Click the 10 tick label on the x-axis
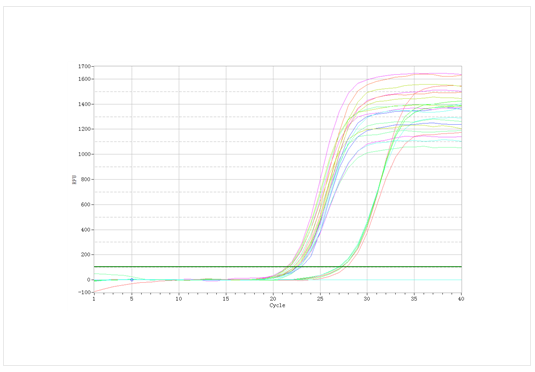Viewport: 535px width, 372px height. [x=179, y=299]
